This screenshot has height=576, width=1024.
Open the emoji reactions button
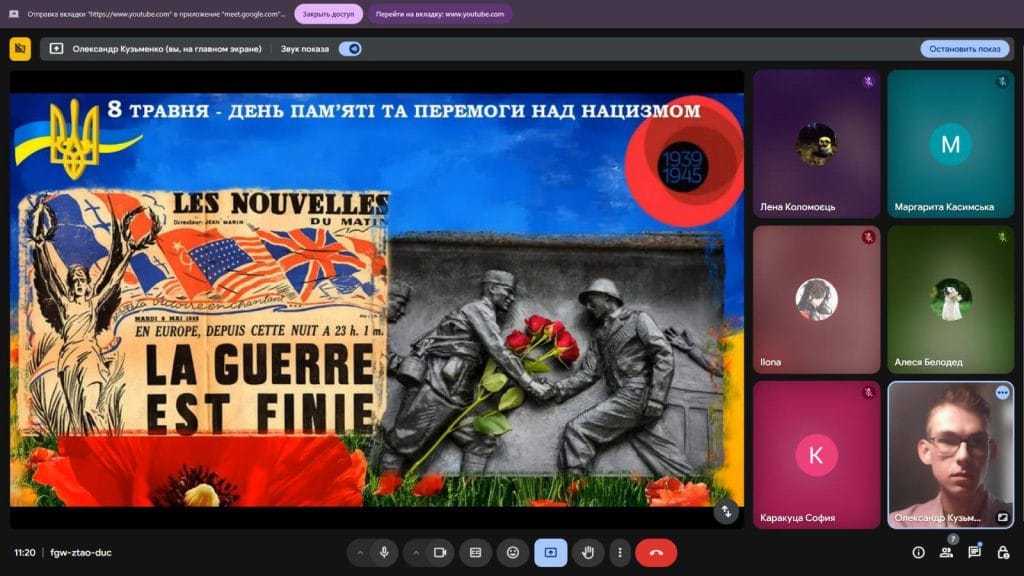point(513,552)
